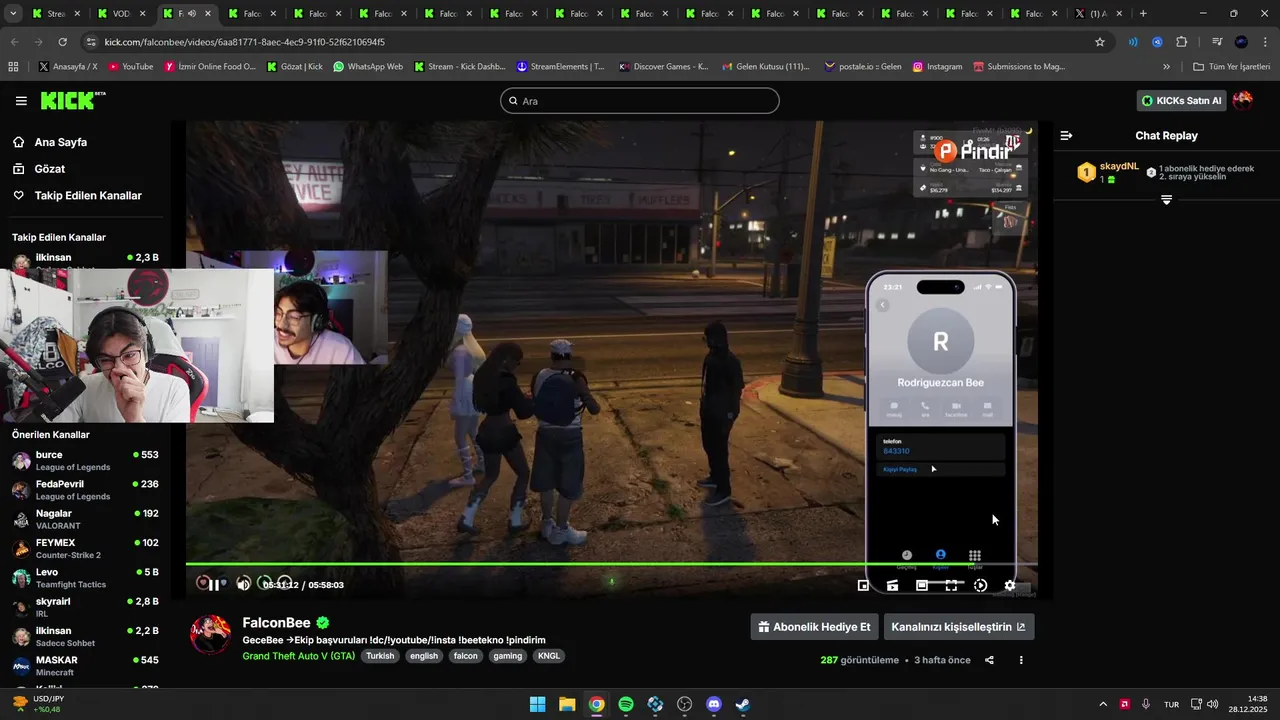1280x720 pixels.
Task: Toggle picture-in-picture mini player
Action: pos(863,586)
